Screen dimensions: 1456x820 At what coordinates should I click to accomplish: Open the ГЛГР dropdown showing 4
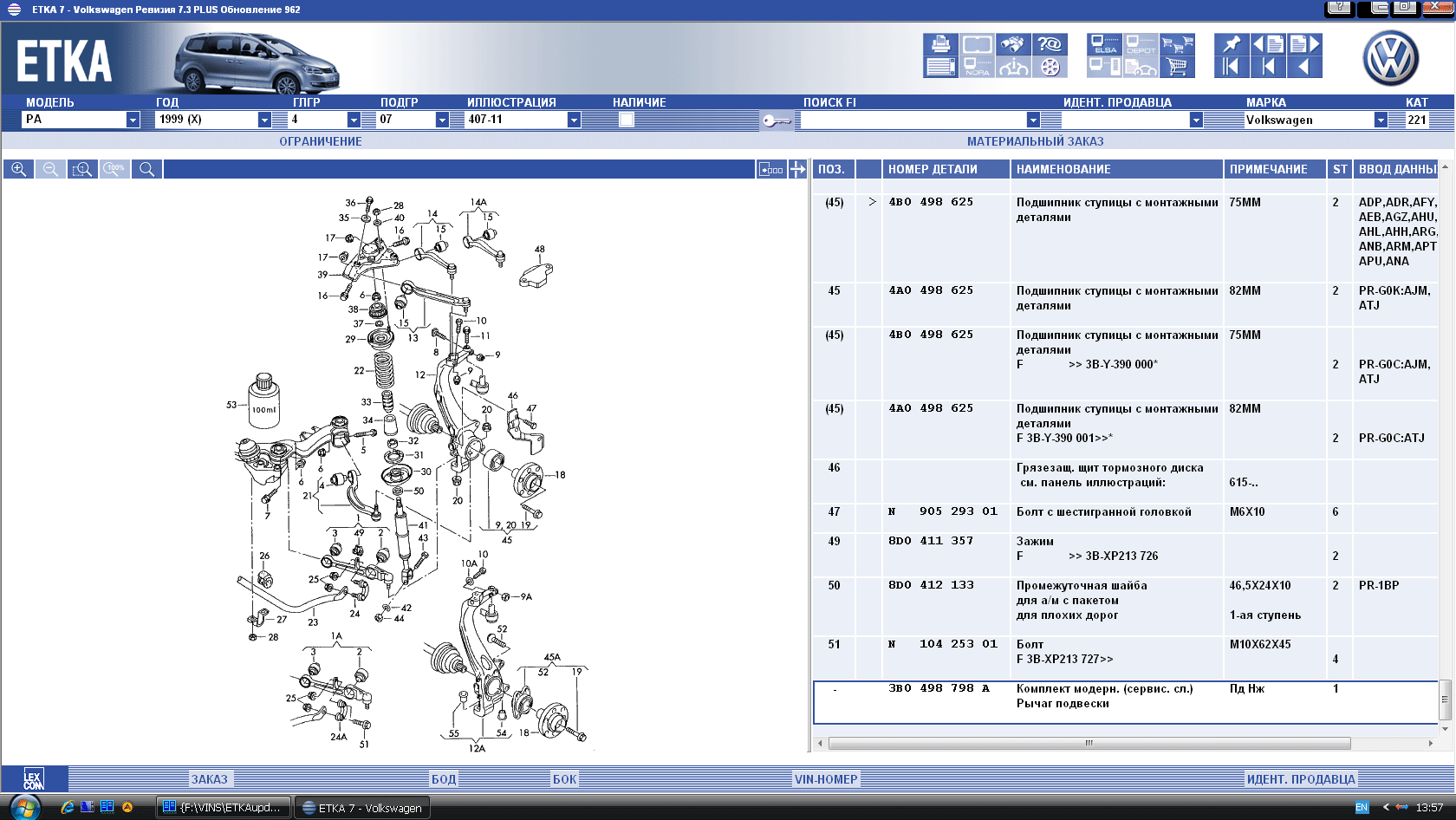(324, 120)
